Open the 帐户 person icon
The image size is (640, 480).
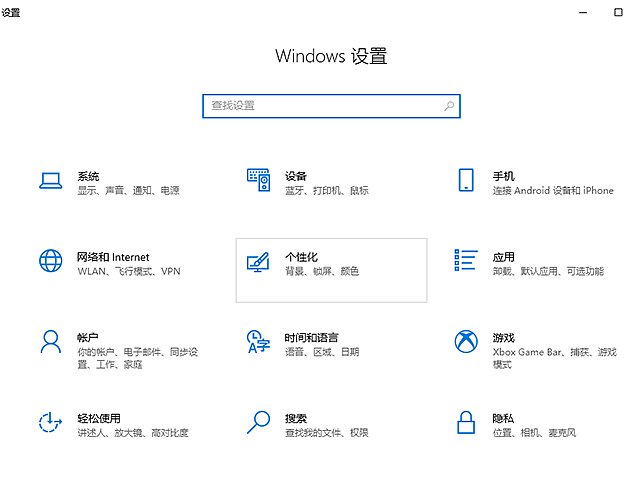(51, 342)
